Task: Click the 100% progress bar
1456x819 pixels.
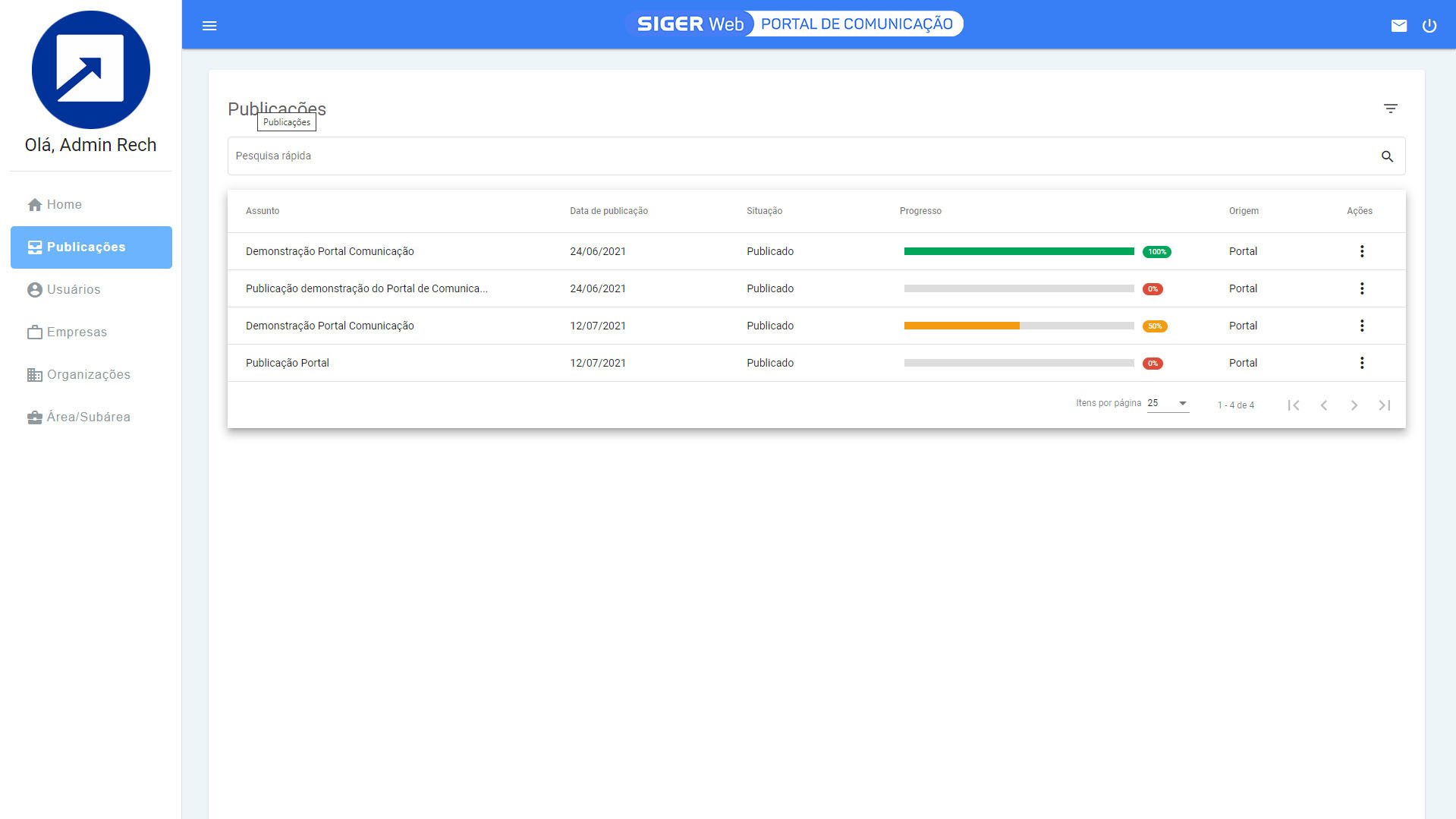Action: click(1019, 250)
